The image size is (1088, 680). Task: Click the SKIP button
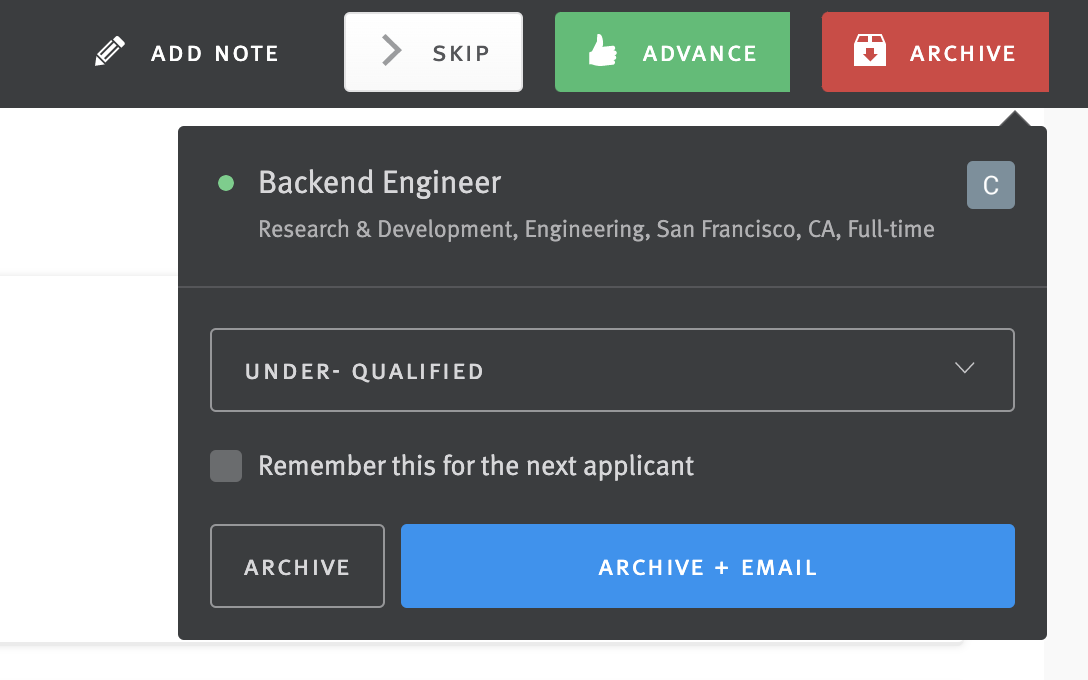(x=433, y=51)
